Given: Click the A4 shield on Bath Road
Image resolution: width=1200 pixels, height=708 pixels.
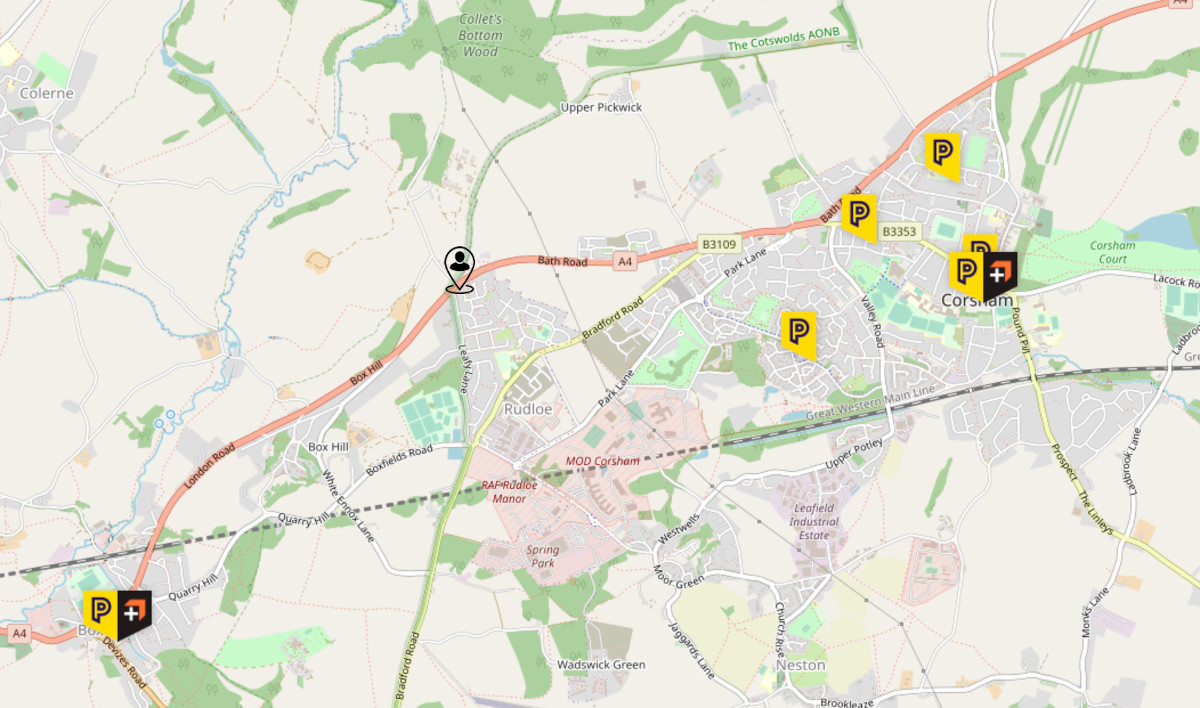Looking at the screenshot, I should pyautogui.click(x=625, y=262).
